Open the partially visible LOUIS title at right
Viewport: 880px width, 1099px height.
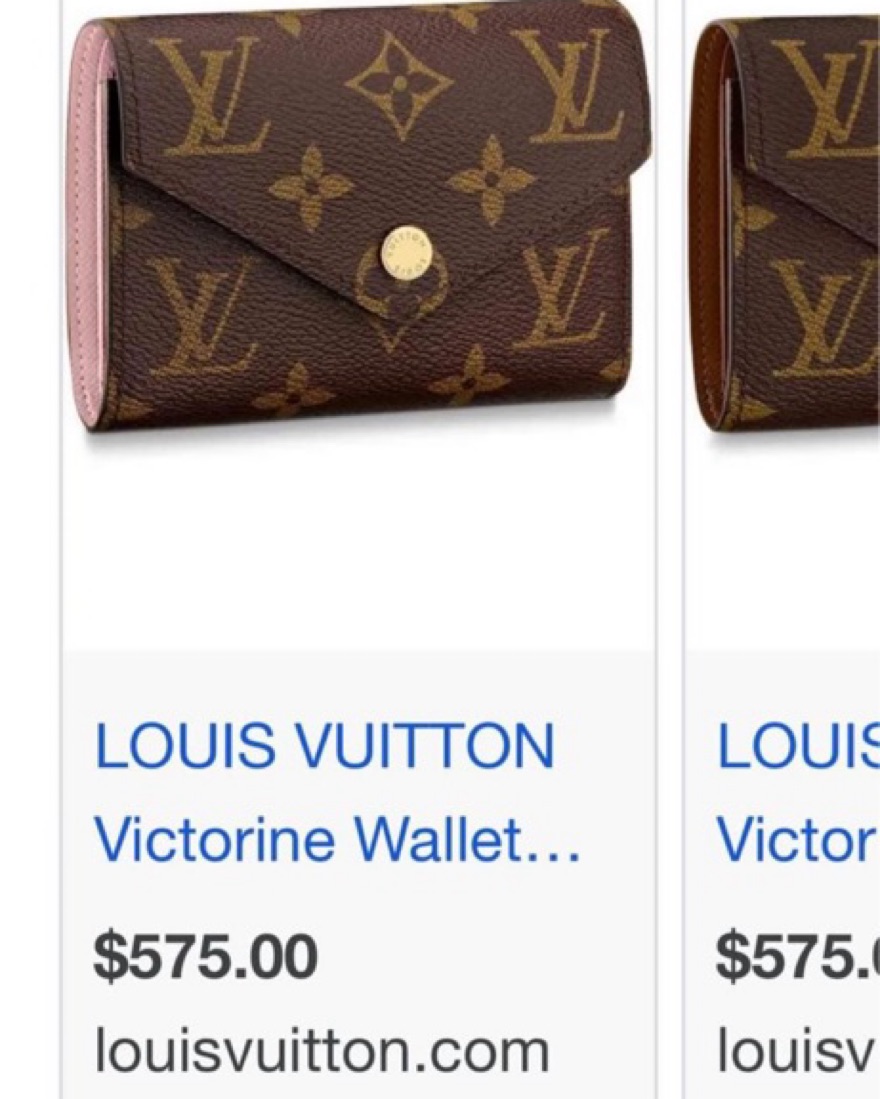pos(798,744)
